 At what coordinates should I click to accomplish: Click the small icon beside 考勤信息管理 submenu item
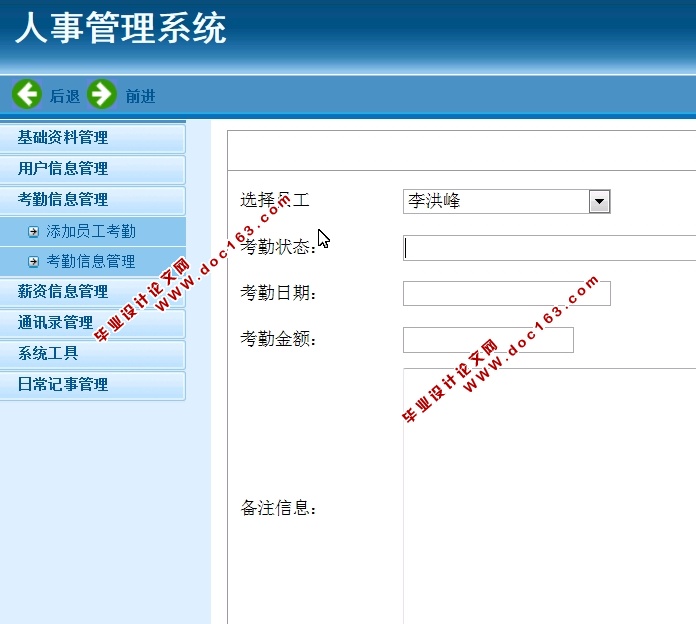(34, 262)
